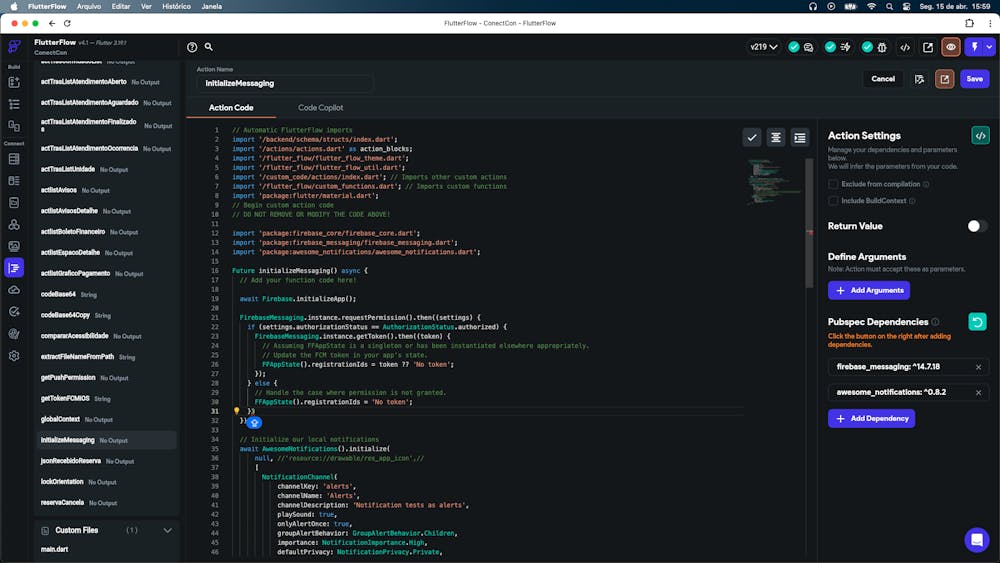The width and height of the screenshot is (1000, 563).
Task: Click the Action Name input field
Action: coord(285,83)
